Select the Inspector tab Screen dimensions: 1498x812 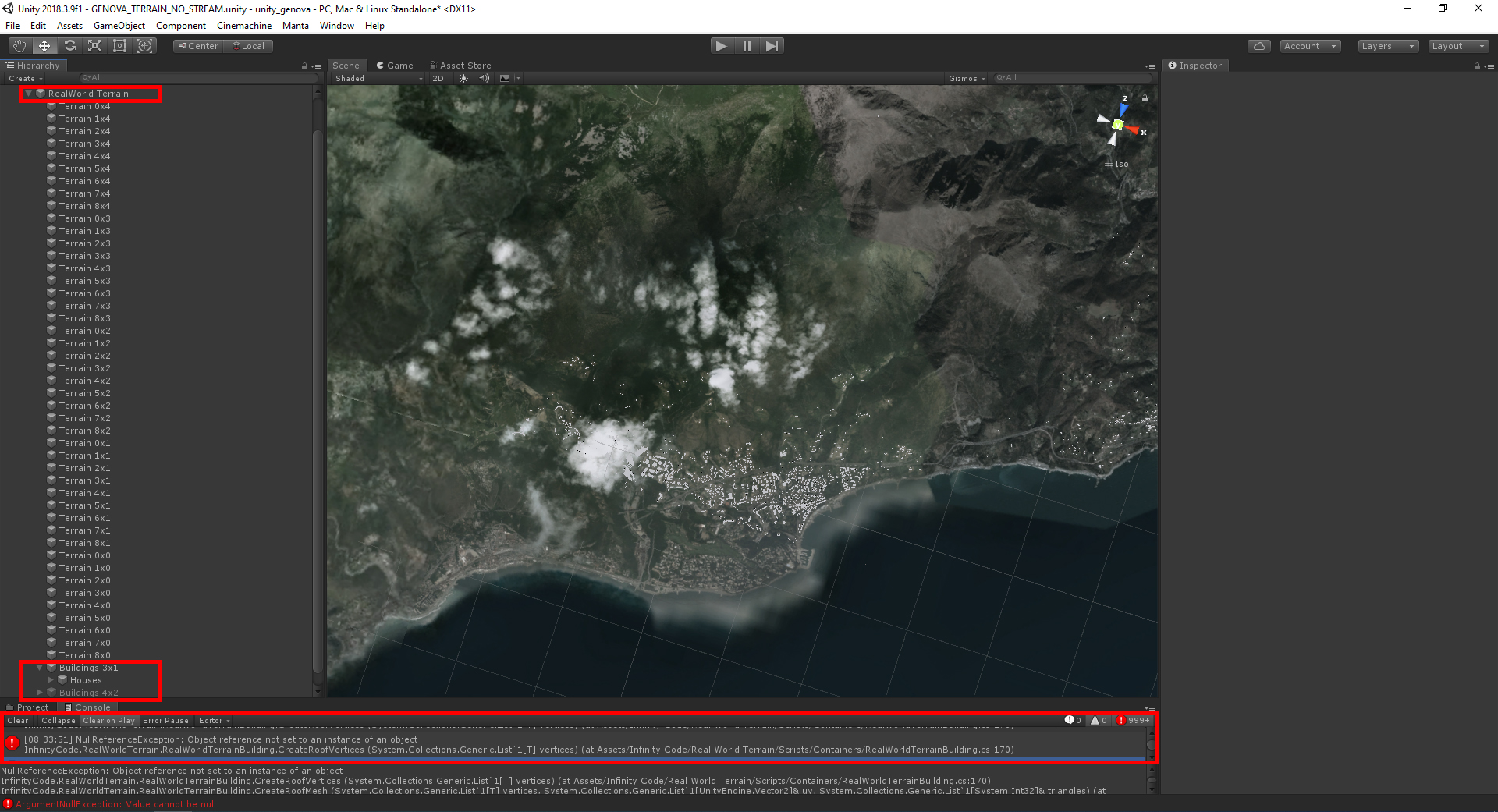pyautogui.click(x=1195, y=66)
